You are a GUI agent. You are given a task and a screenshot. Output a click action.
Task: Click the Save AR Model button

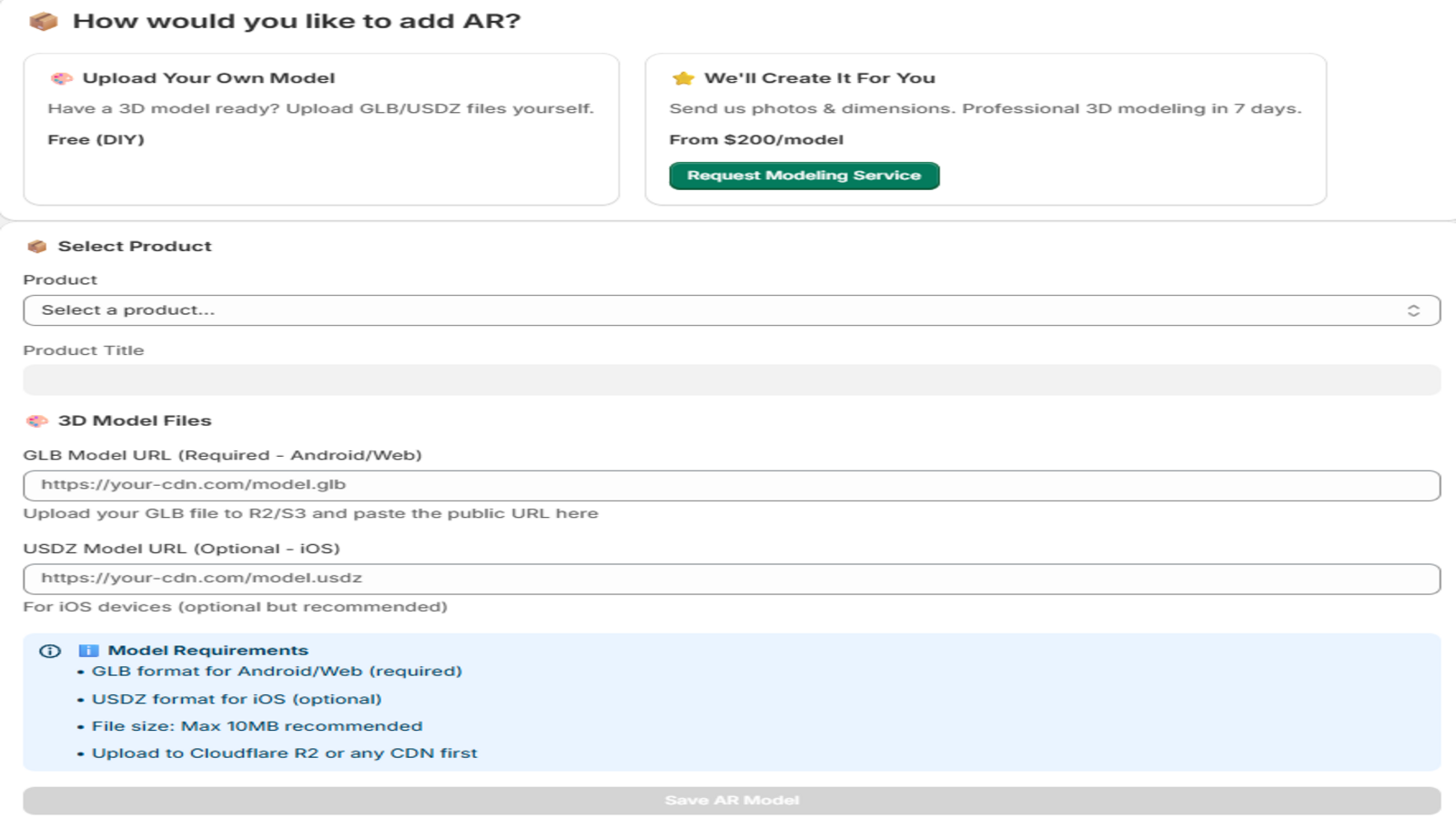point(732,801)
